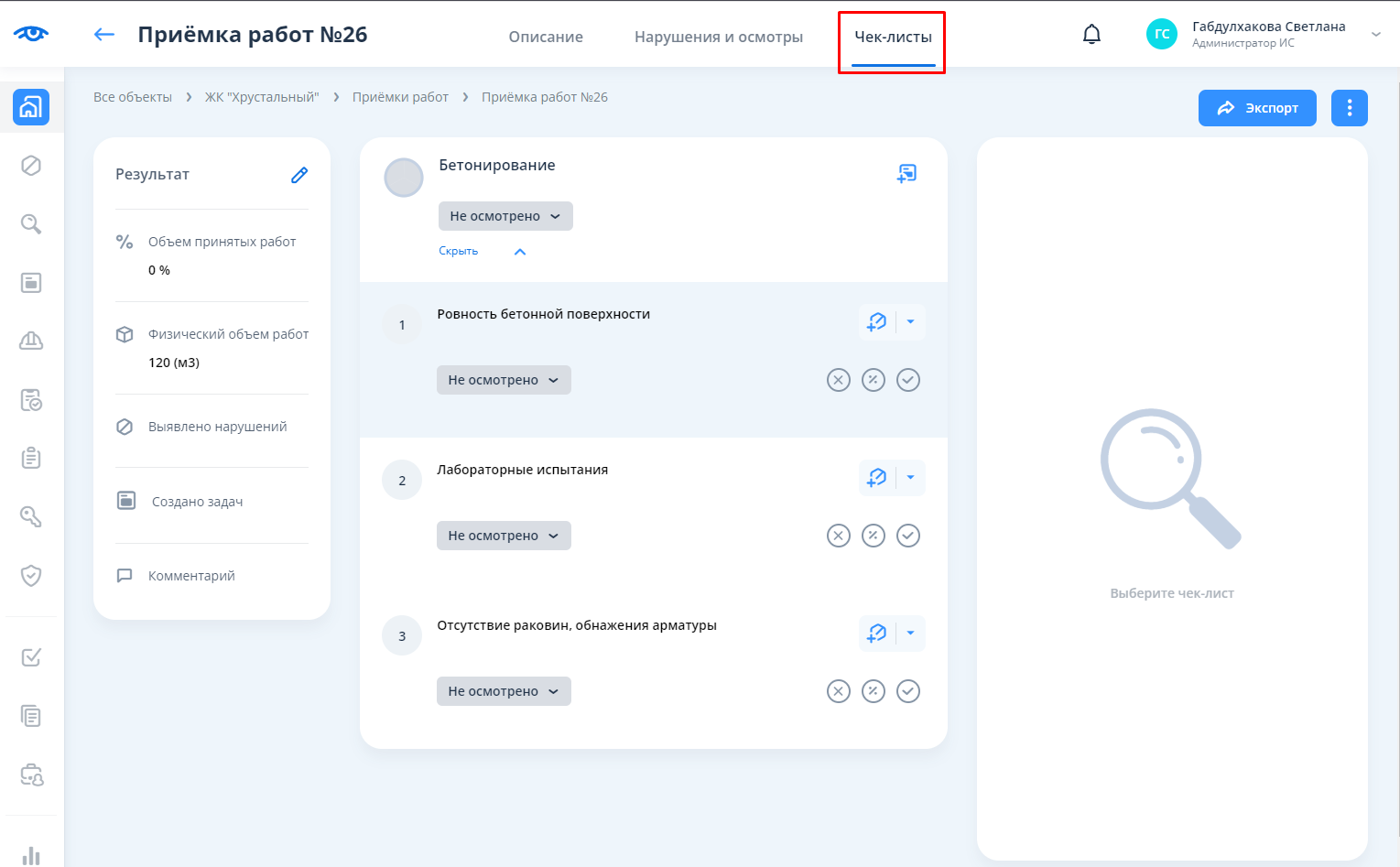This screenshot has width=1400, height=867.
Task: Switch to the Описание tab
Action: point(546,37)
